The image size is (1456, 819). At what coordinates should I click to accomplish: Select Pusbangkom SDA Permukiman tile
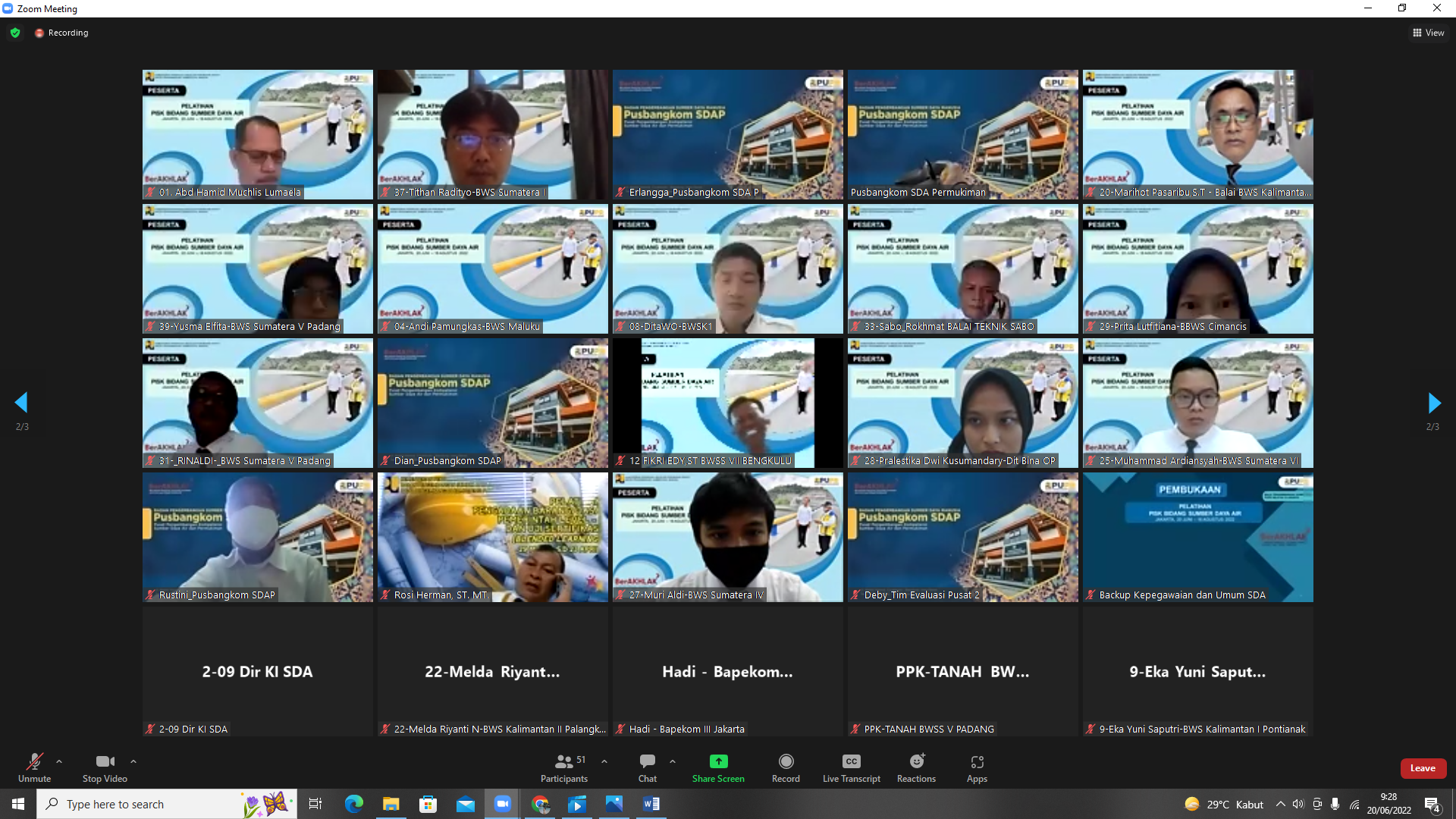point(963,134)
